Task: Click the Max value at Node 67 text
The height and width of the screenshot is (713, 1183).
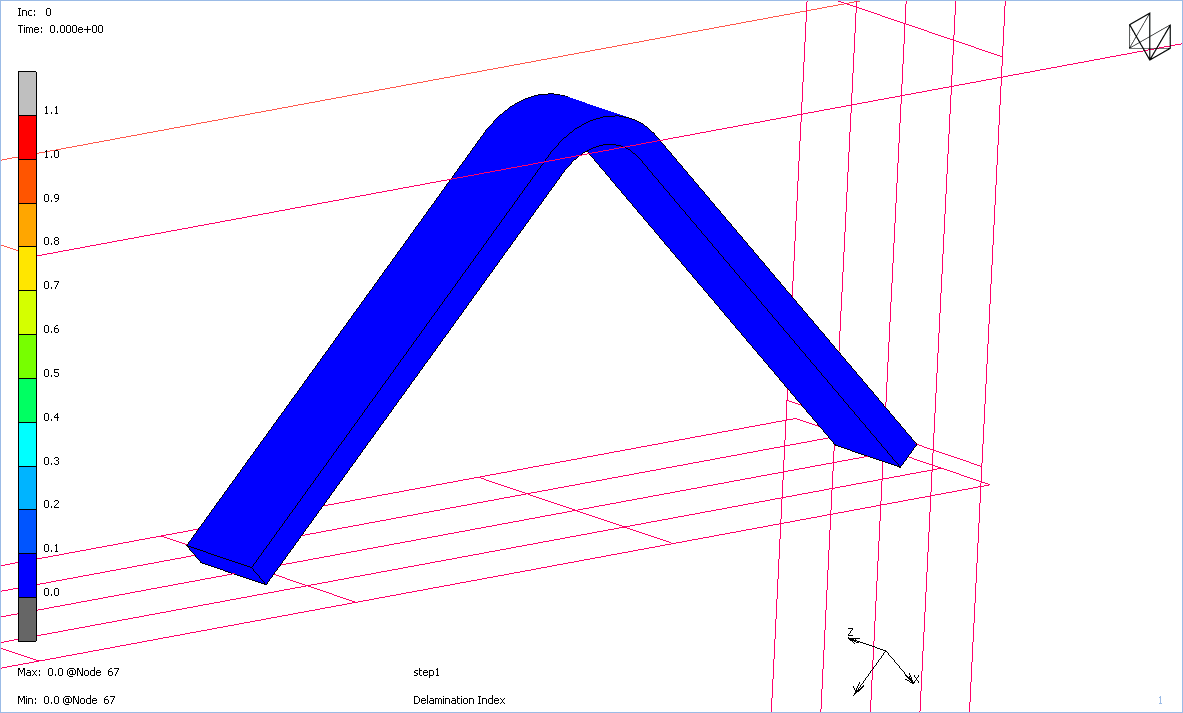Action: pyautogui.click(x=68, y=672)
